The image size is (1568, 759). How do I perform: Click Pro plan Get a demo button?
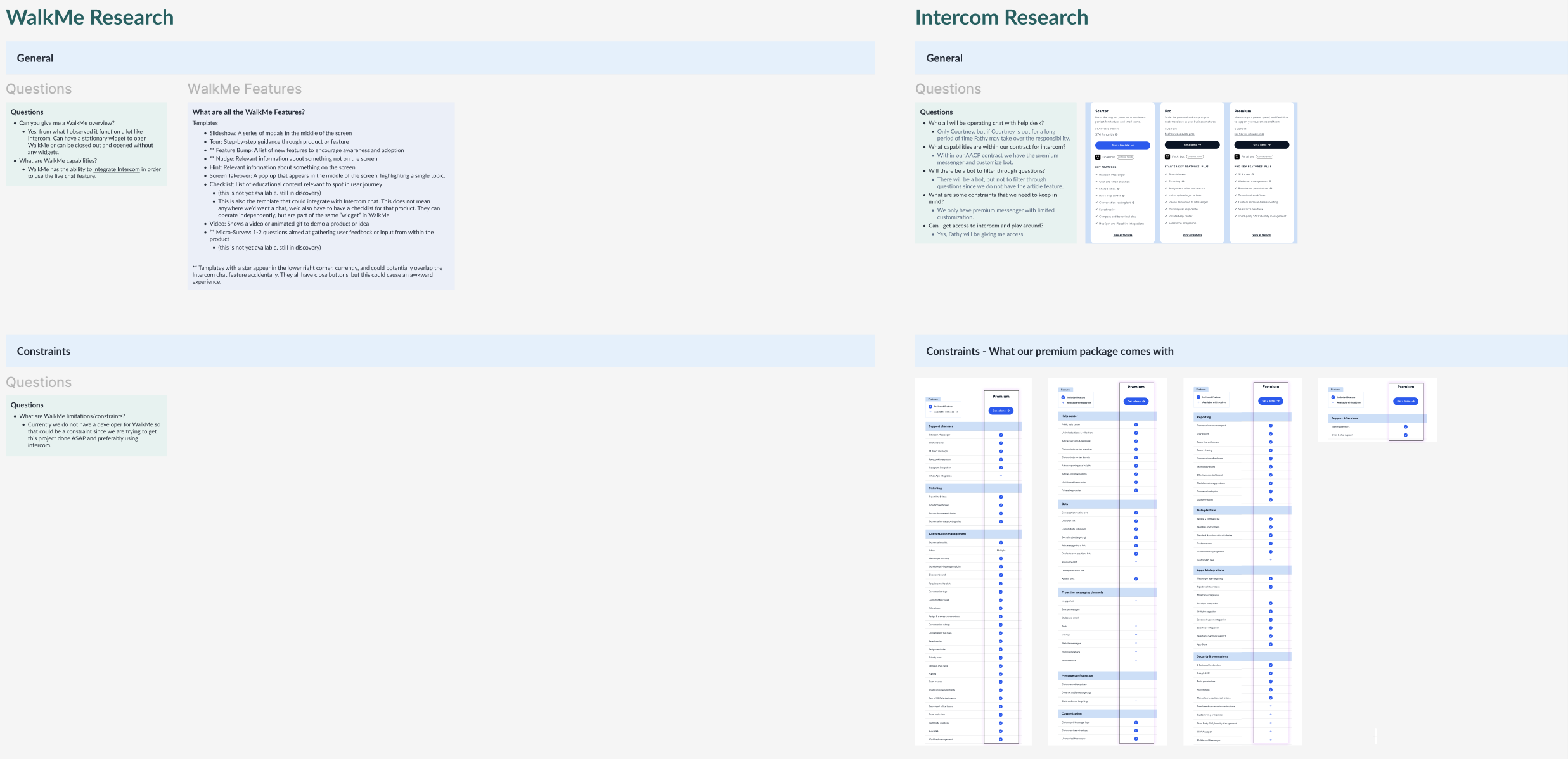click(1192, 145)
